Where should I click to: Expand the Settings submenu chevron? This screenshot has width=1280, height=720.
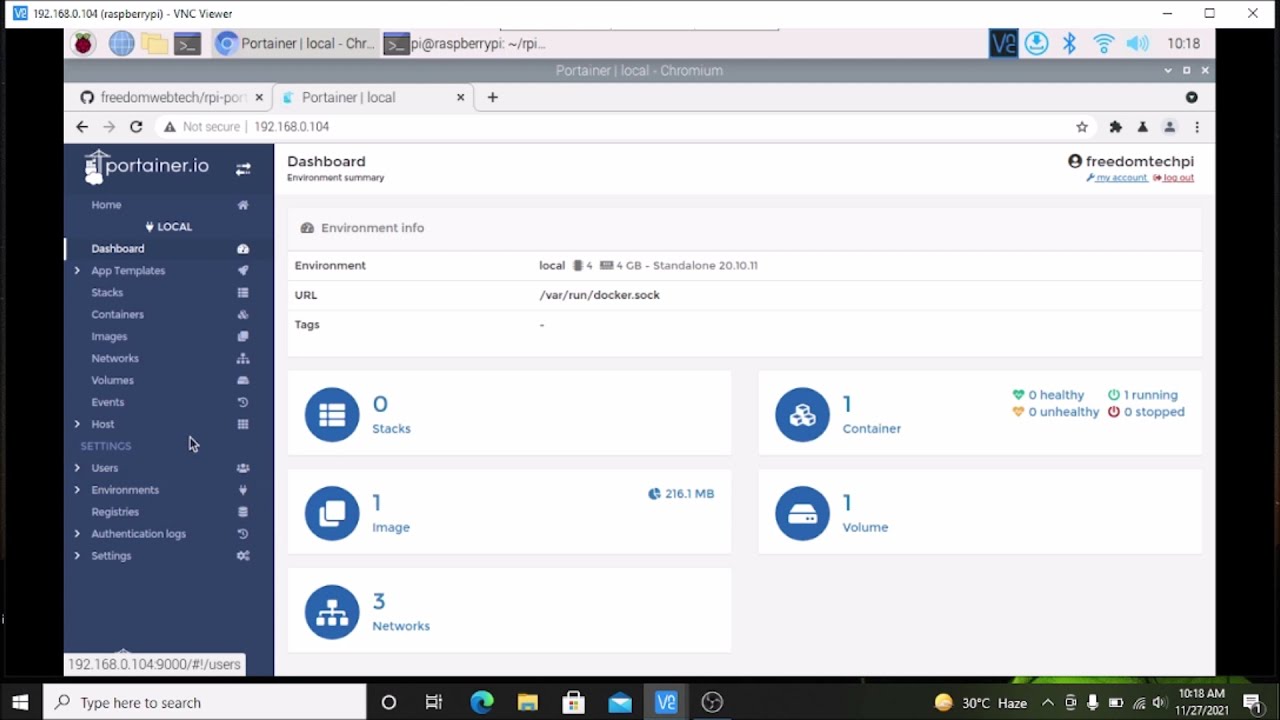(77, 557)
